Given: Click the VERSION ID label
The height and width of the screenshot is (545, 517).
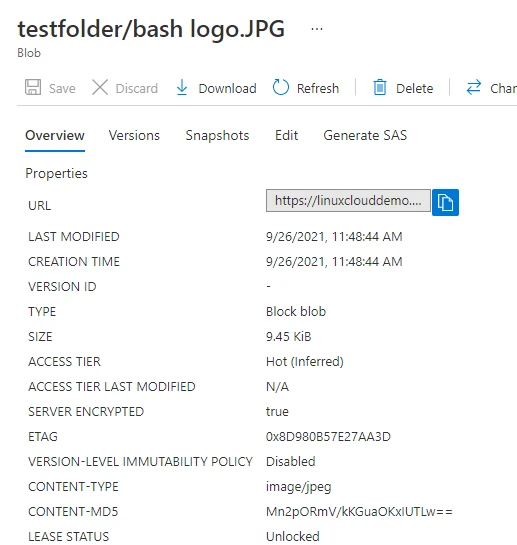Looking at the screenshot, I should (x=62, y=287).
